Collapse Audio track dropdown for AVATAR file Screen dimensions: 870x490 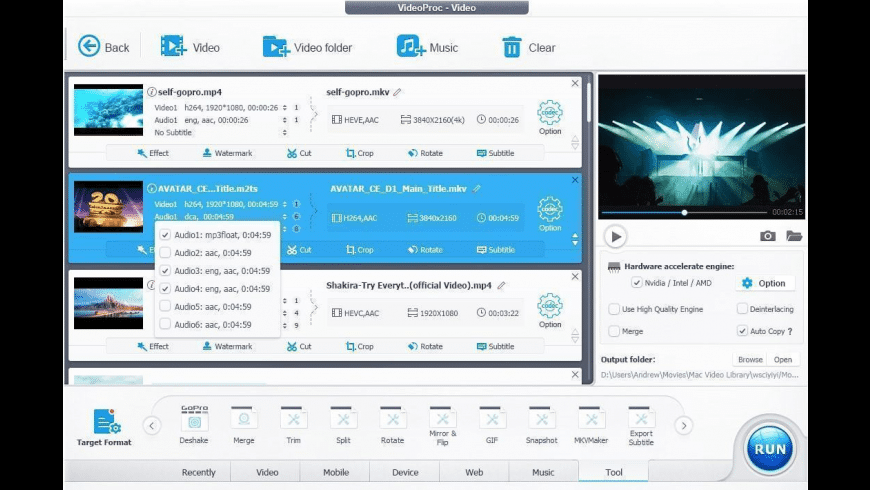[x=285, y=216]
